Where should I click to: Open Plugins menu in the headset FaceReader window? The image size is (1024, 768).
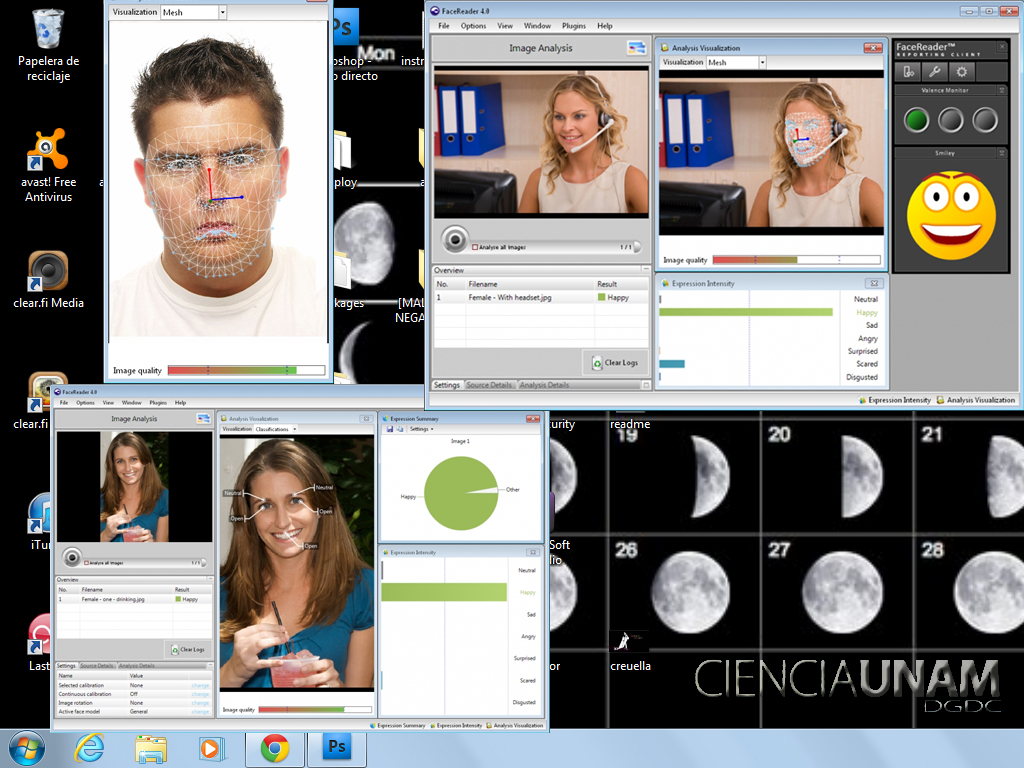574,26
